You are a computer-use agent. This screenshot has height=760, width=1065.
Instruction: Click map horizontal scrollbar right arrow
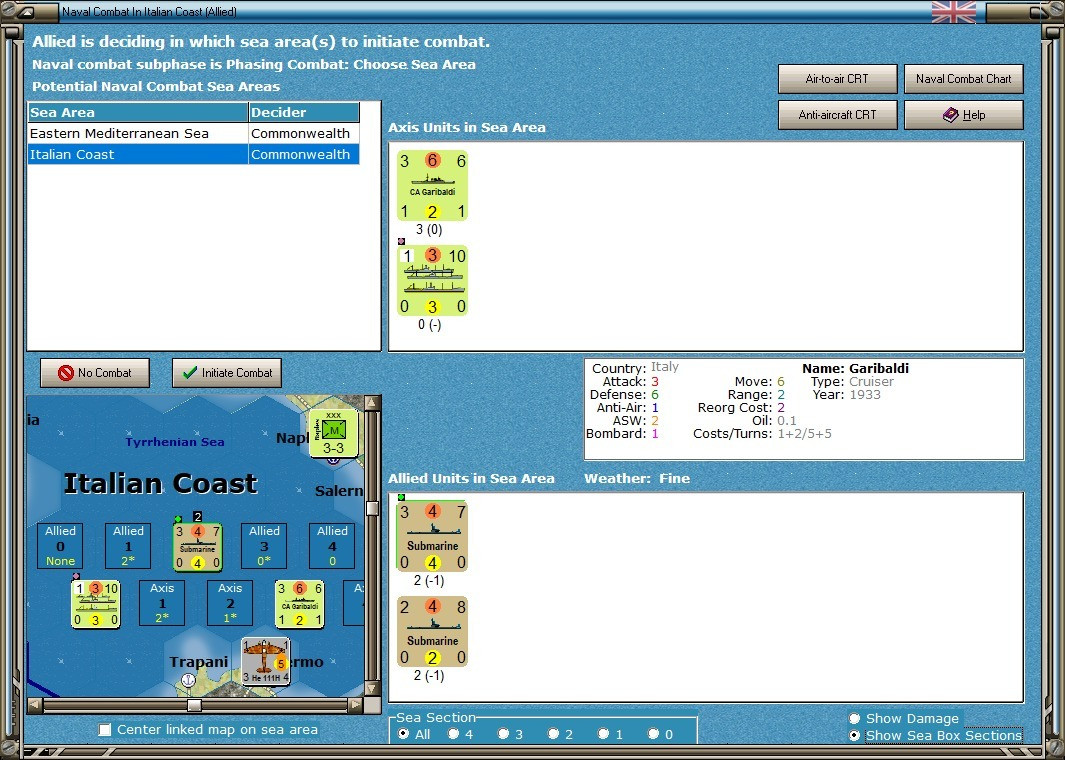coord(356,705)
